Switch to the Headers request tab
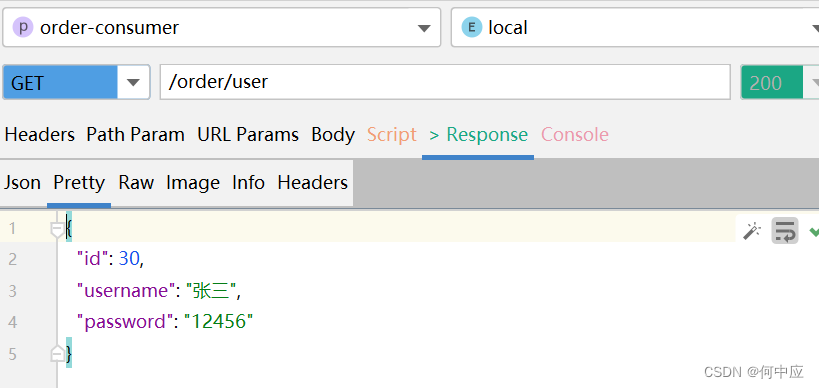Screen dimensions: 819x388 [40, 135]
